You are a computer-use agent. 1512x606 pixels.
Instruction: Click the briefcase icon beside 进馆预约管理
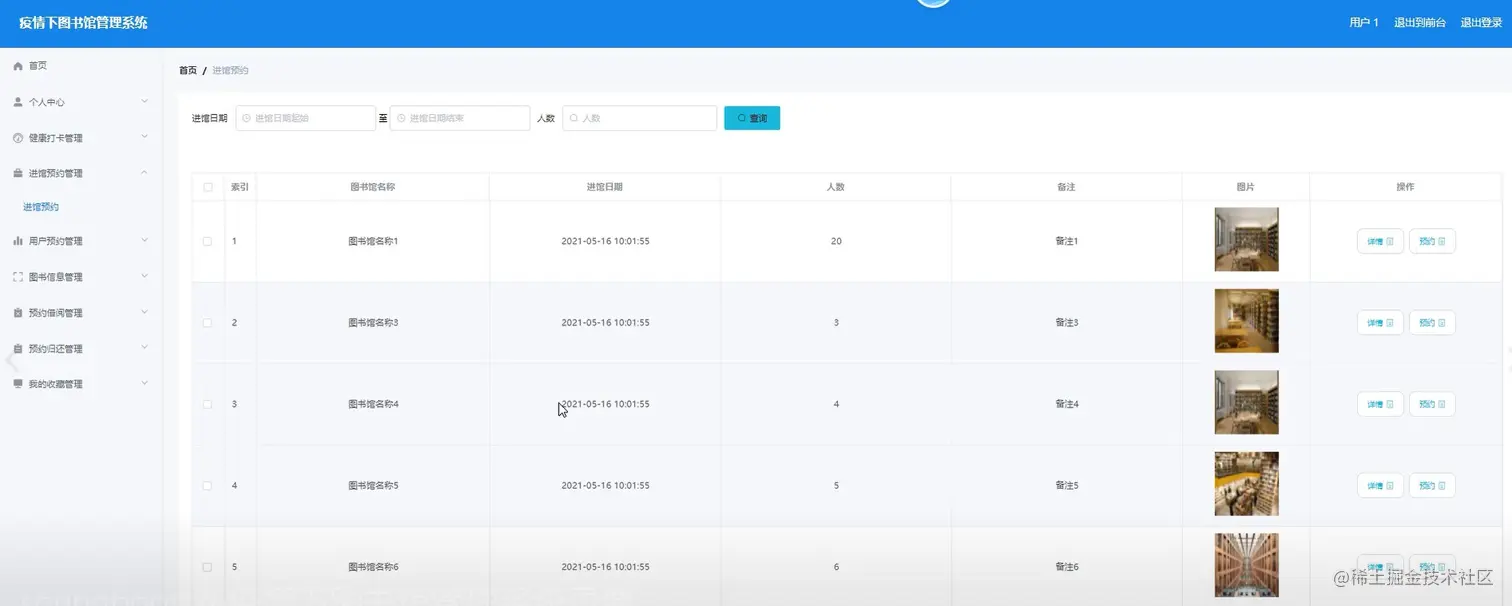click(18, 173)
